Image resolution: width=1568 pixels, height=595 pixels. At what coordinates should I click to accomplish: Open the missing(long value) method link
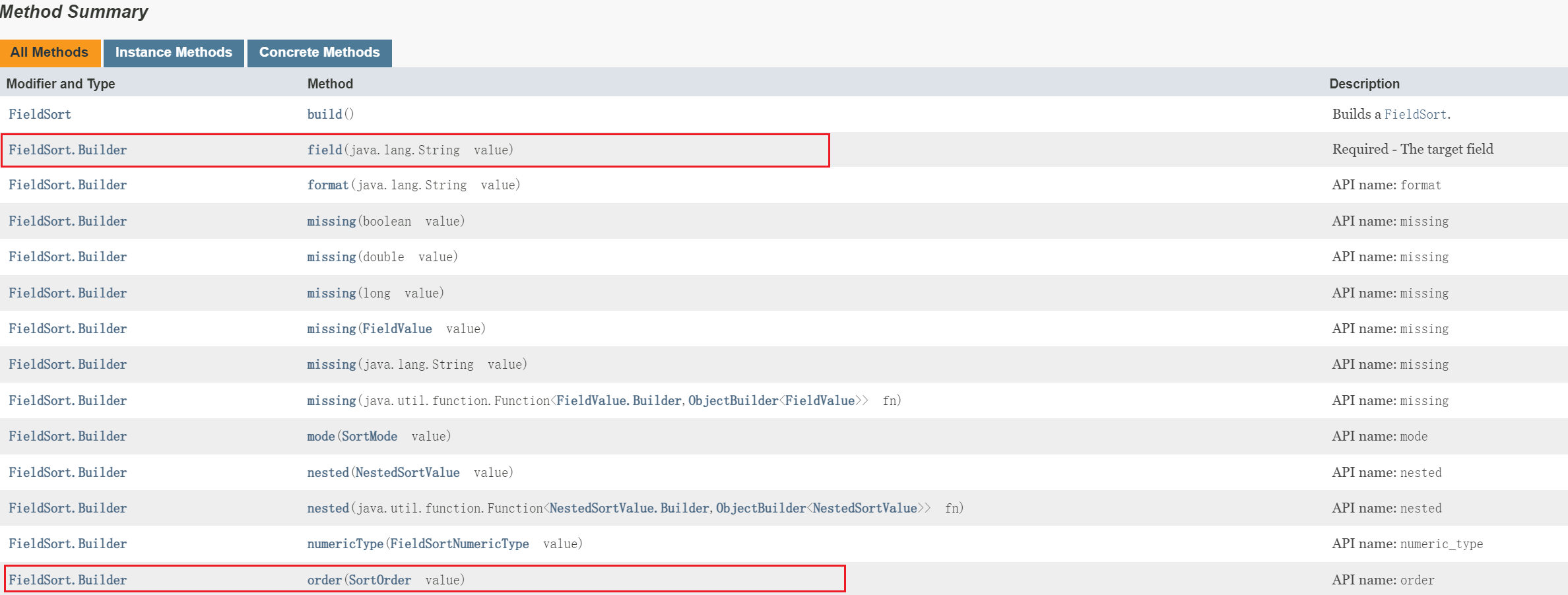point(331,294)
